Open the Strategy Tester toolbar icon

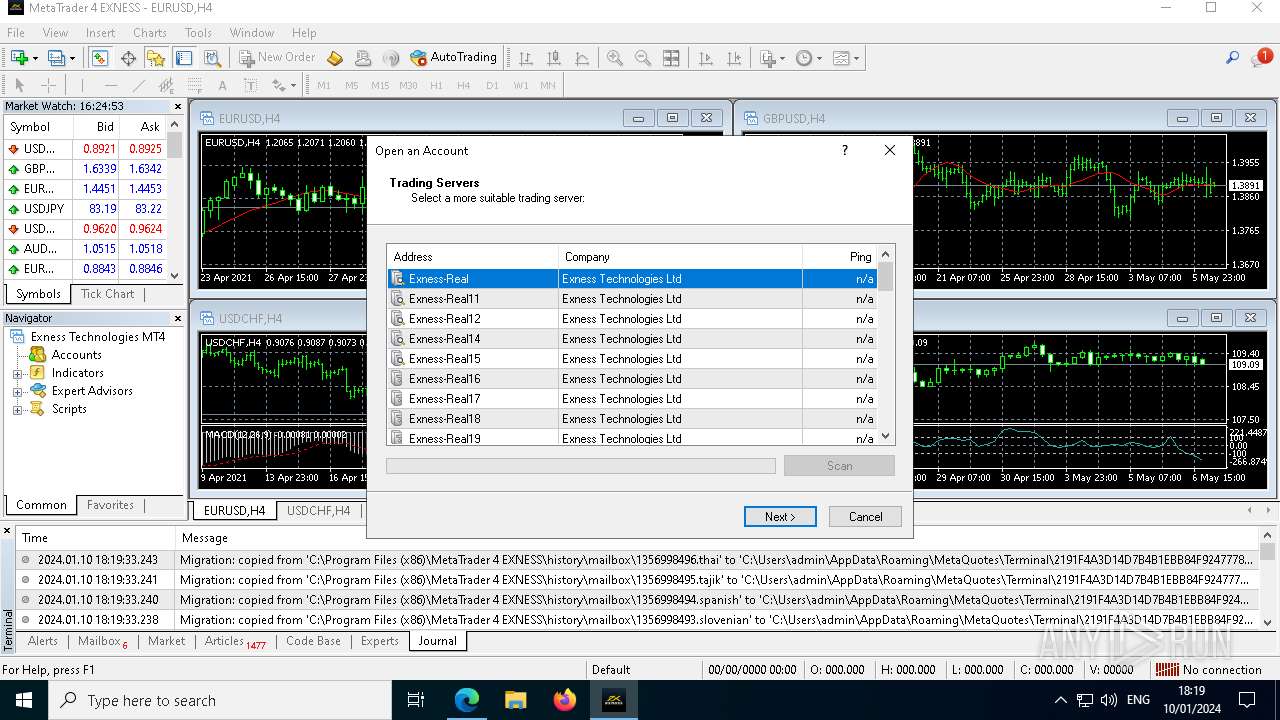[x=211, y=58]
